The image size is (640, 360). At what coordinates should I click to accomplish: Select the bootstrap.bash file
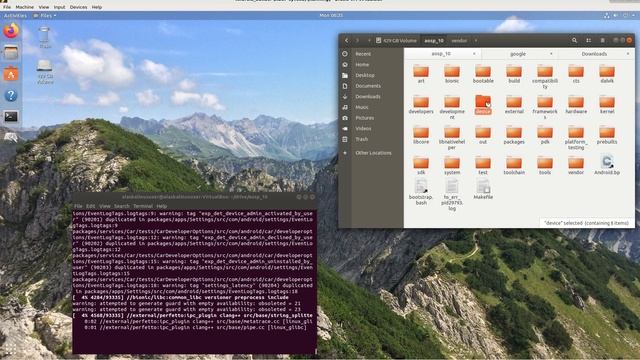pos(421,192)
